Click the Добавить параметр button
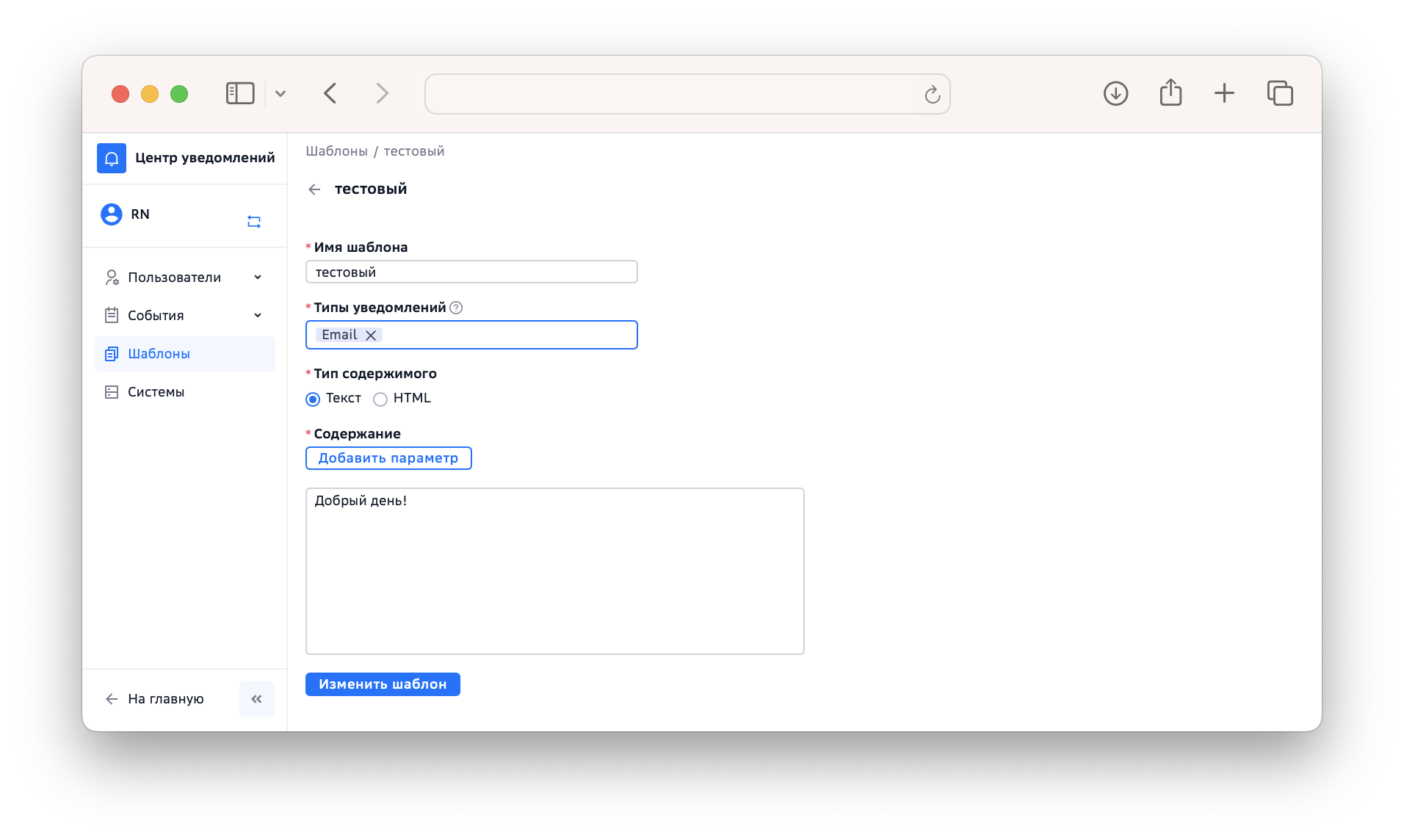The image size is (1404, 840). [388, 458]
